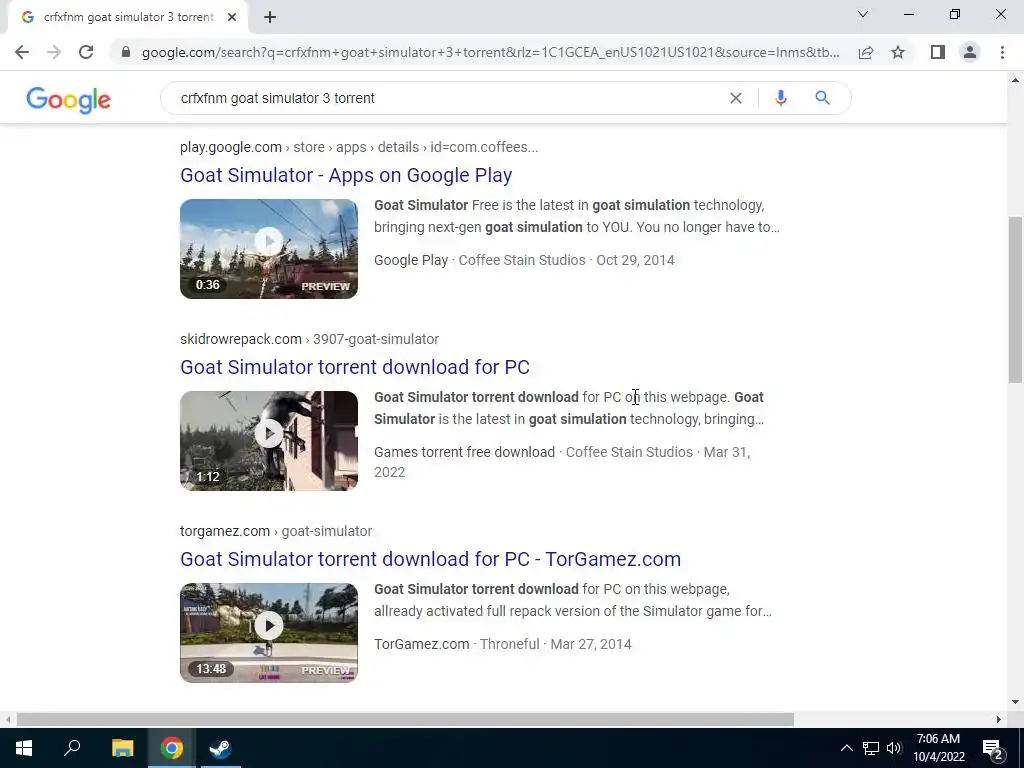Open the notification center with 2 alerts

(x=993, y=749)
